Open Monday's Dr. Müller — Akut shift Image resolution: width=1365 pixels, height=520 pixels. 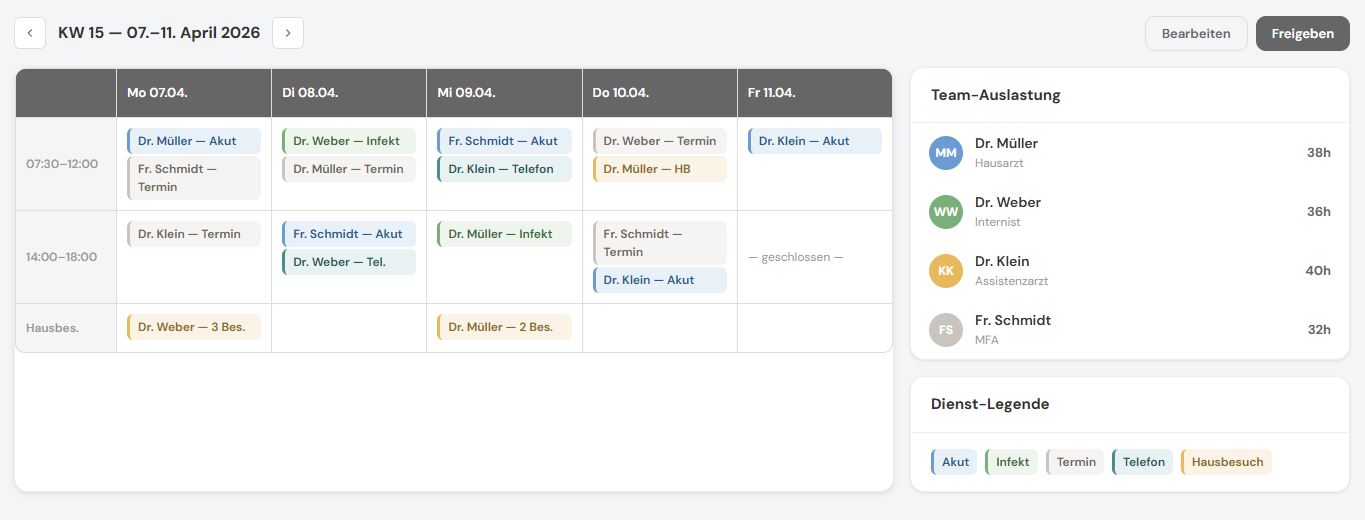coord(194,141)
